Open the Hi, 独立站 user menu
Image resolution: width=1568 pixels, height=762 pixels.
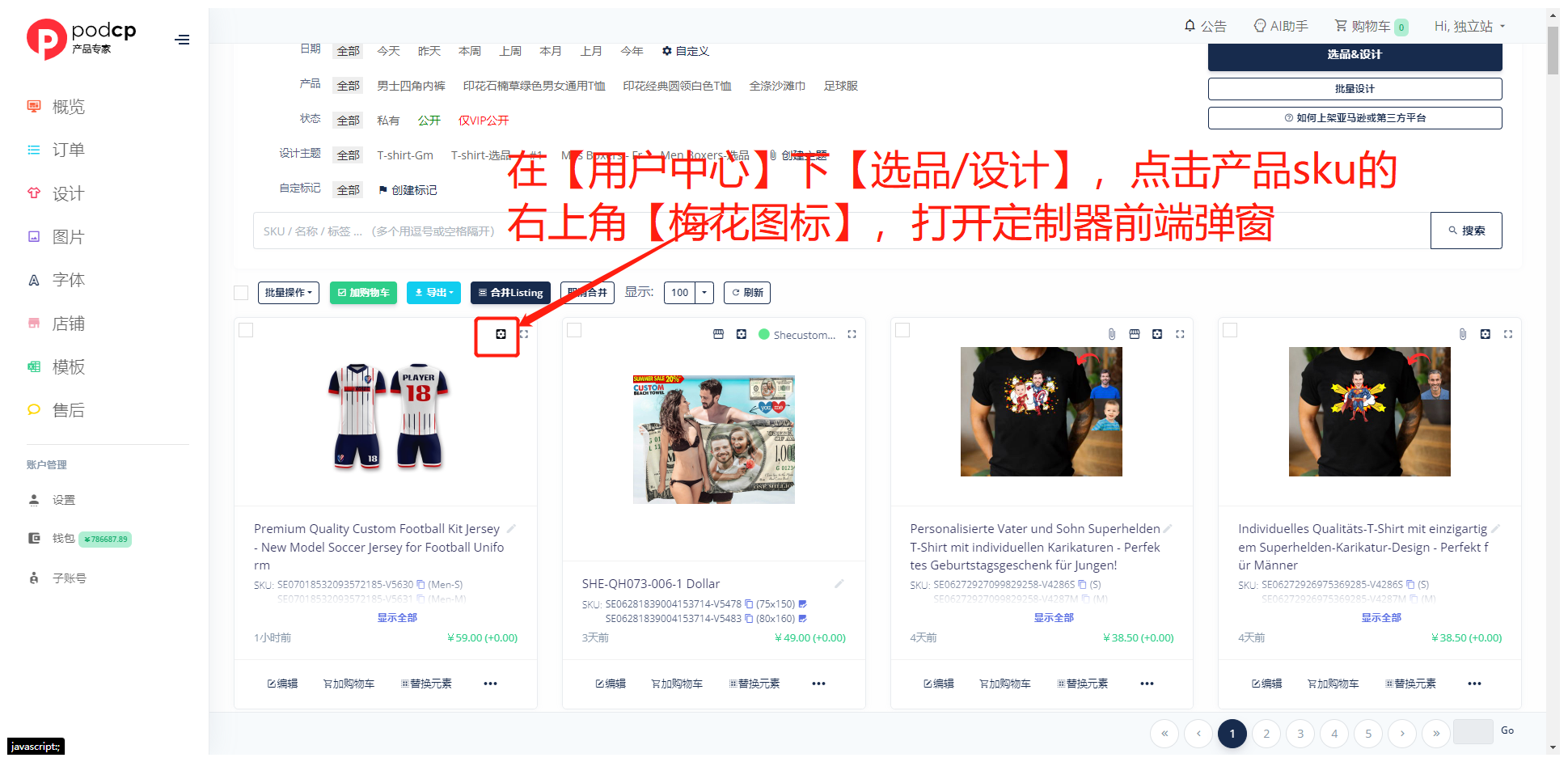click(1470, 26)
